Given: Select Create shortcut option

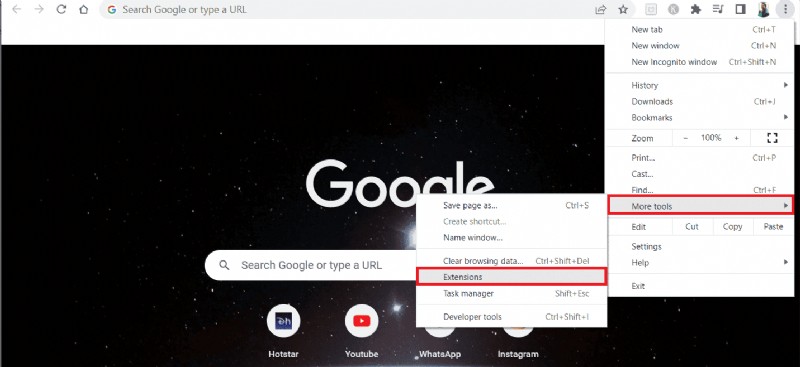Looking at the screenshot, I should pyautogui.click(x=512, y=222).
